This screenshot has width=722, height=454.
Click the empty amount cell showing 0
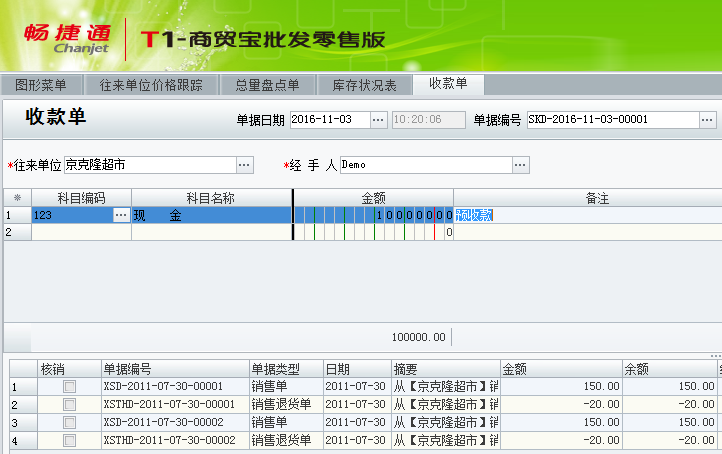point(373,232)
